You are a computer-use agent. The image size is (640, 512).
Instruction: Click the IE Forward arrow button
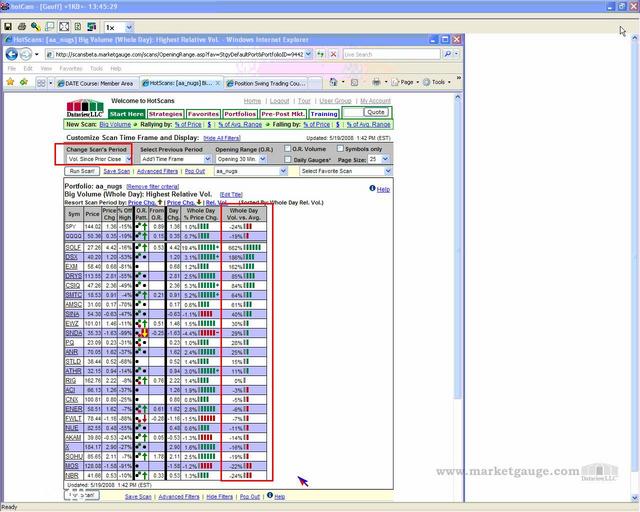click(26, 54)
